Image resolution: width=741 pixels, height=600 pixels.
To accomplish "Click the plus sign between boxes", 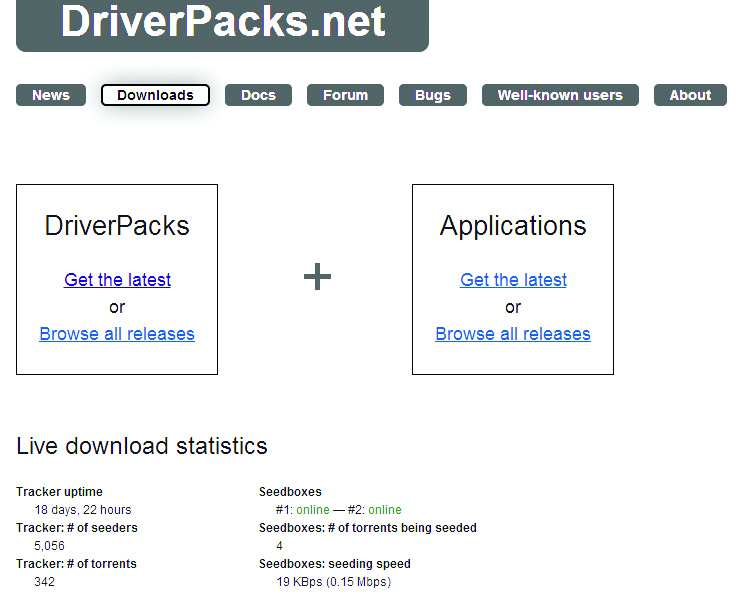I will [x=318, y=276].
